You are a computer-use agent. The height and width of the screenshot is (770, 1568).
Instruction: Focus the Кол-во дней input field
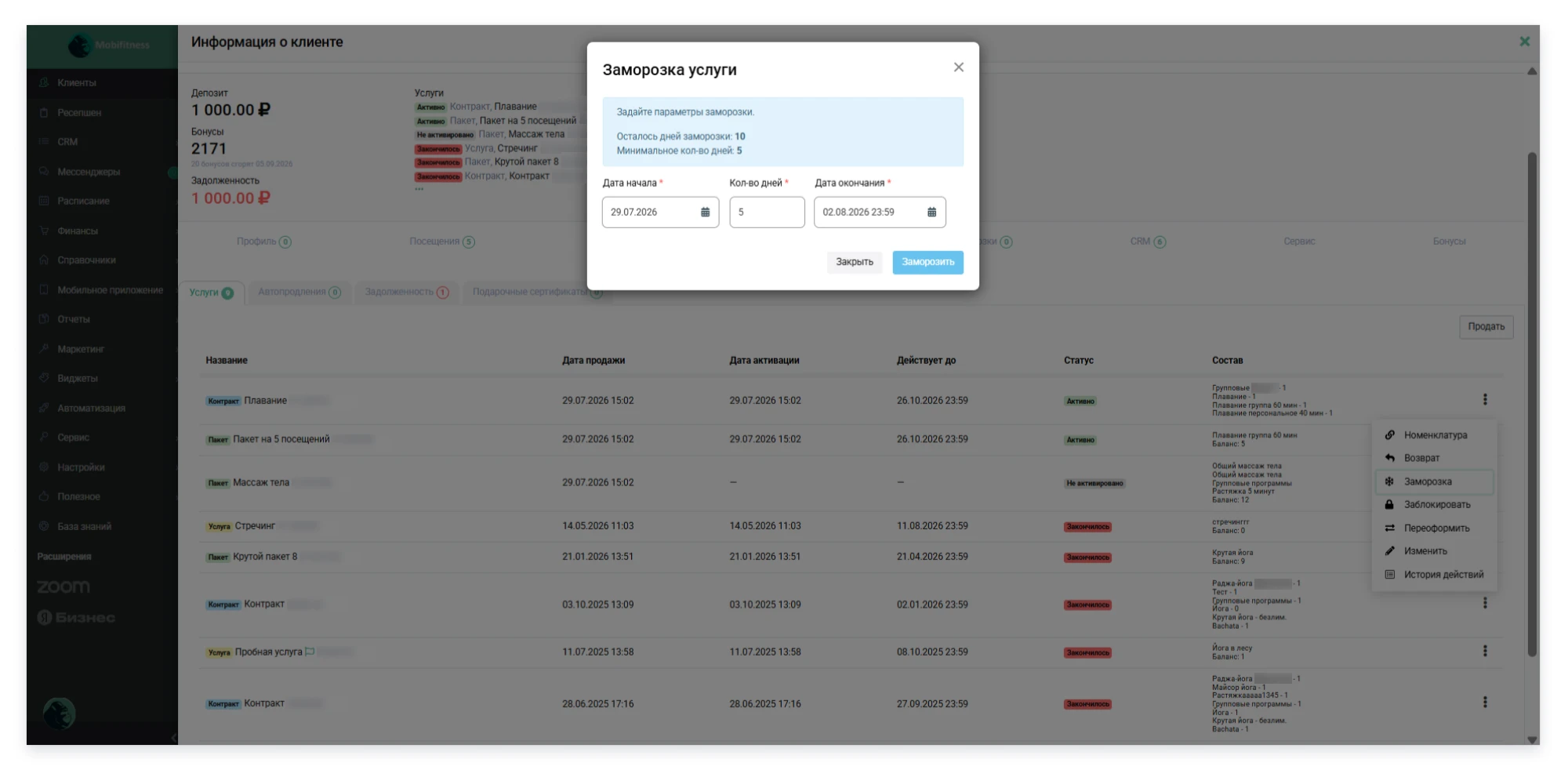(x=766, y=212)
